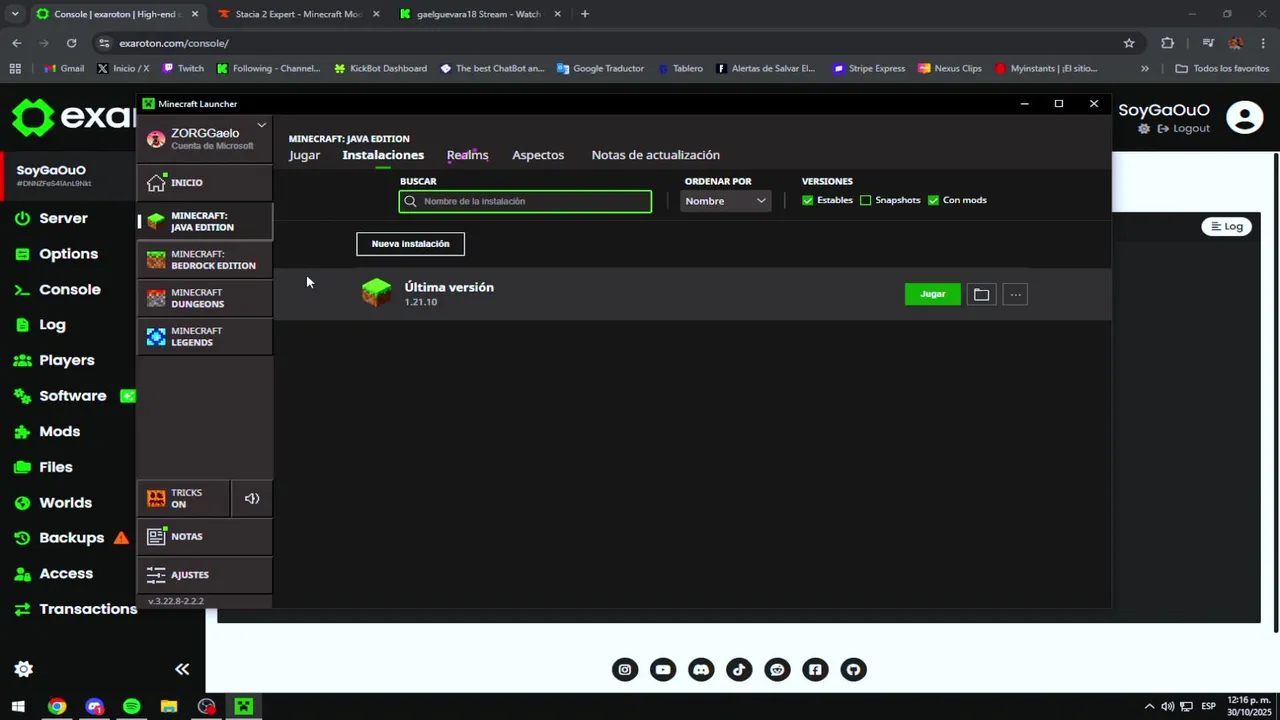Open exaroton Instagram footer icon

pos(625,670)
